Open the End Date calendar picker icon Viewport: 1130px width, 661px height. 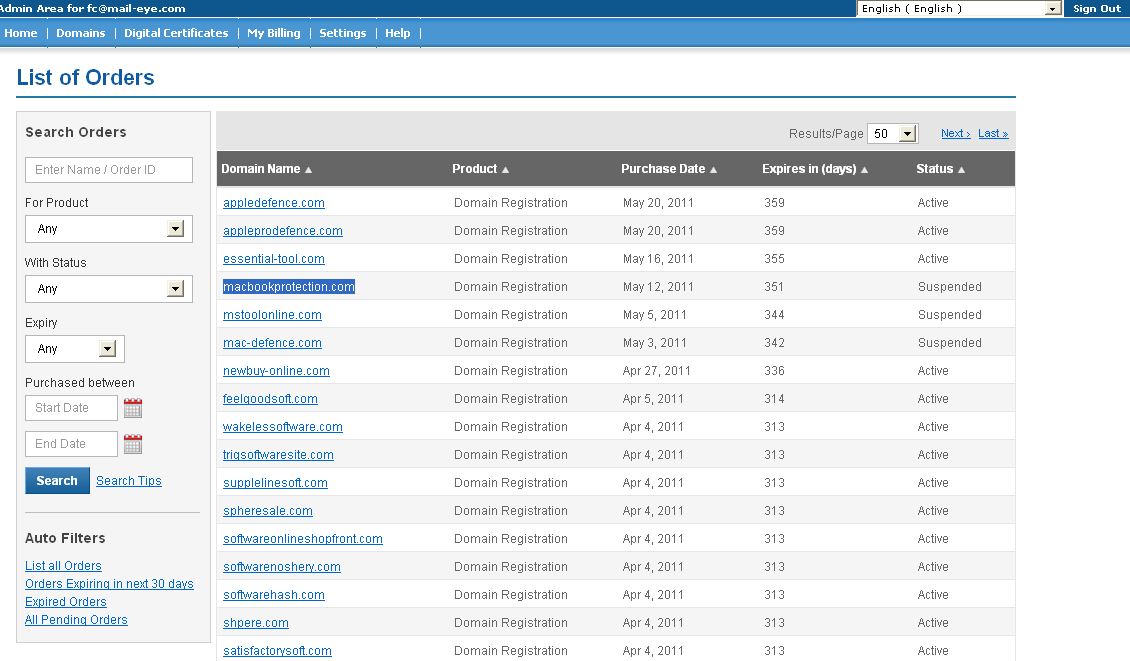[133, 444]
